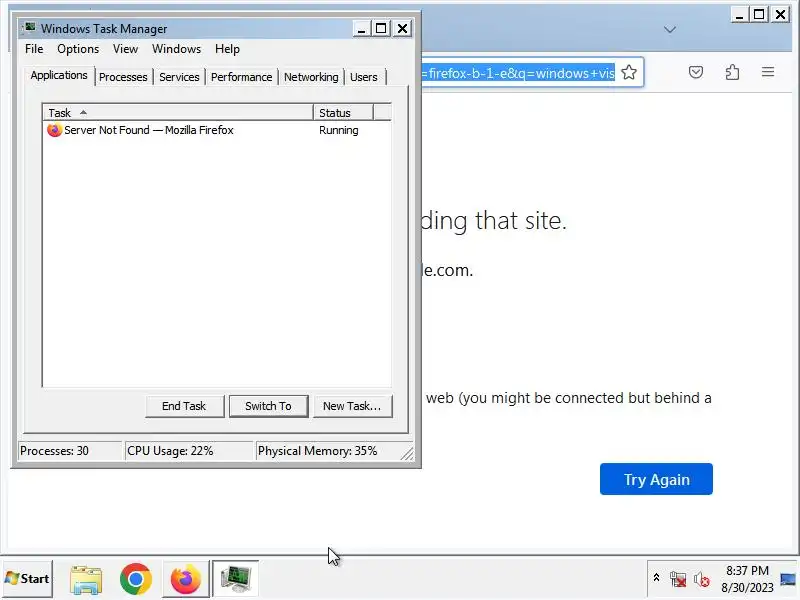This screenshot has height=600, width=800.
Task: Maximize the Windows Task Manager window
Action: pyautogui.click(x=381, y=29)
